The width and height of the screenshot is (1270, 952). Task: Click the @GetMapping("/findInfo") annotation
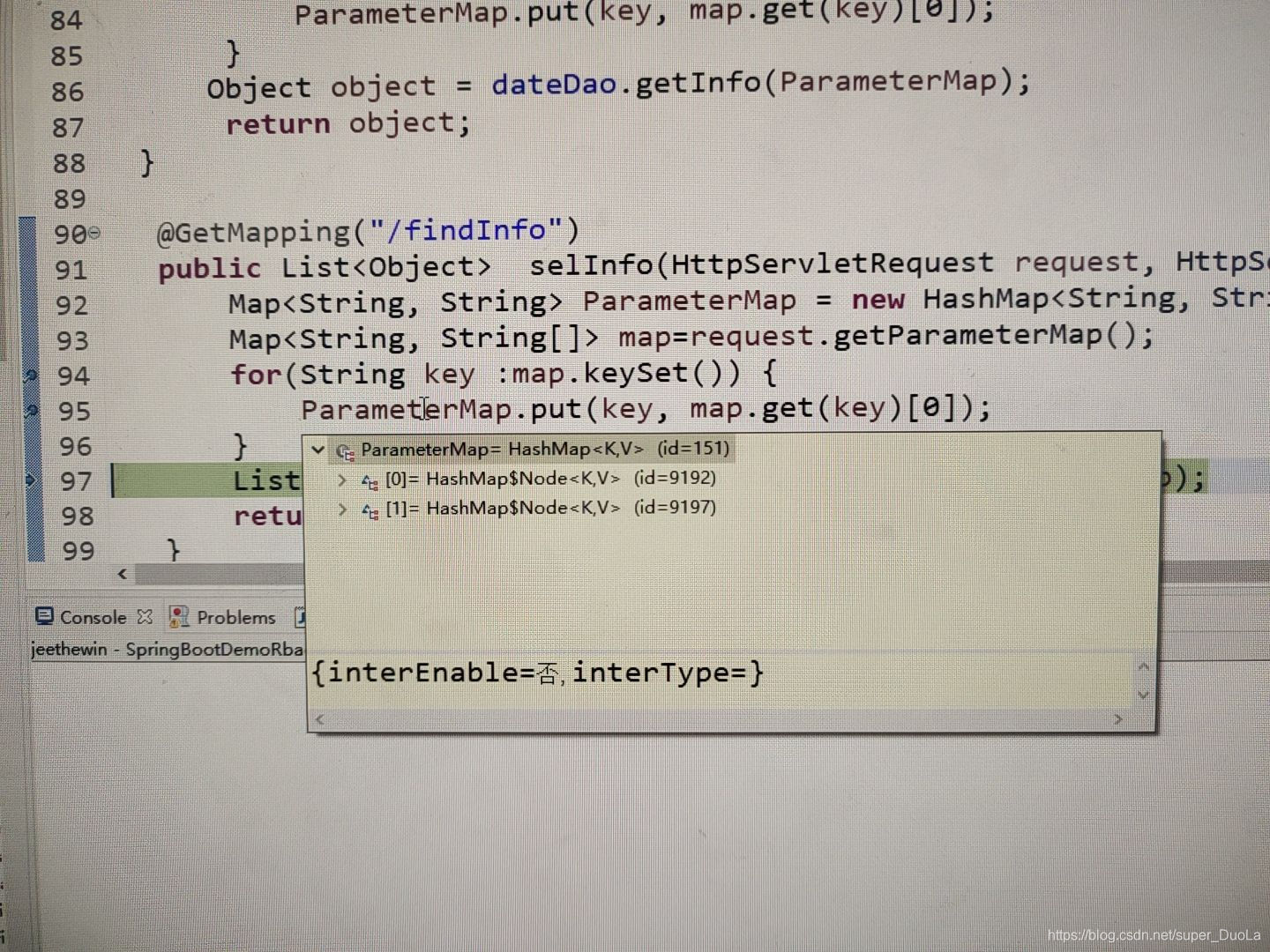[369, 231]
